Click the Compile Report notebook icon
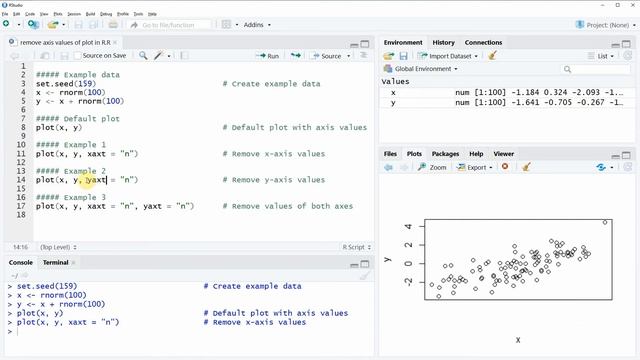Image resolution: width=640 pixels, height=360 pixels. tap(184, 56)
